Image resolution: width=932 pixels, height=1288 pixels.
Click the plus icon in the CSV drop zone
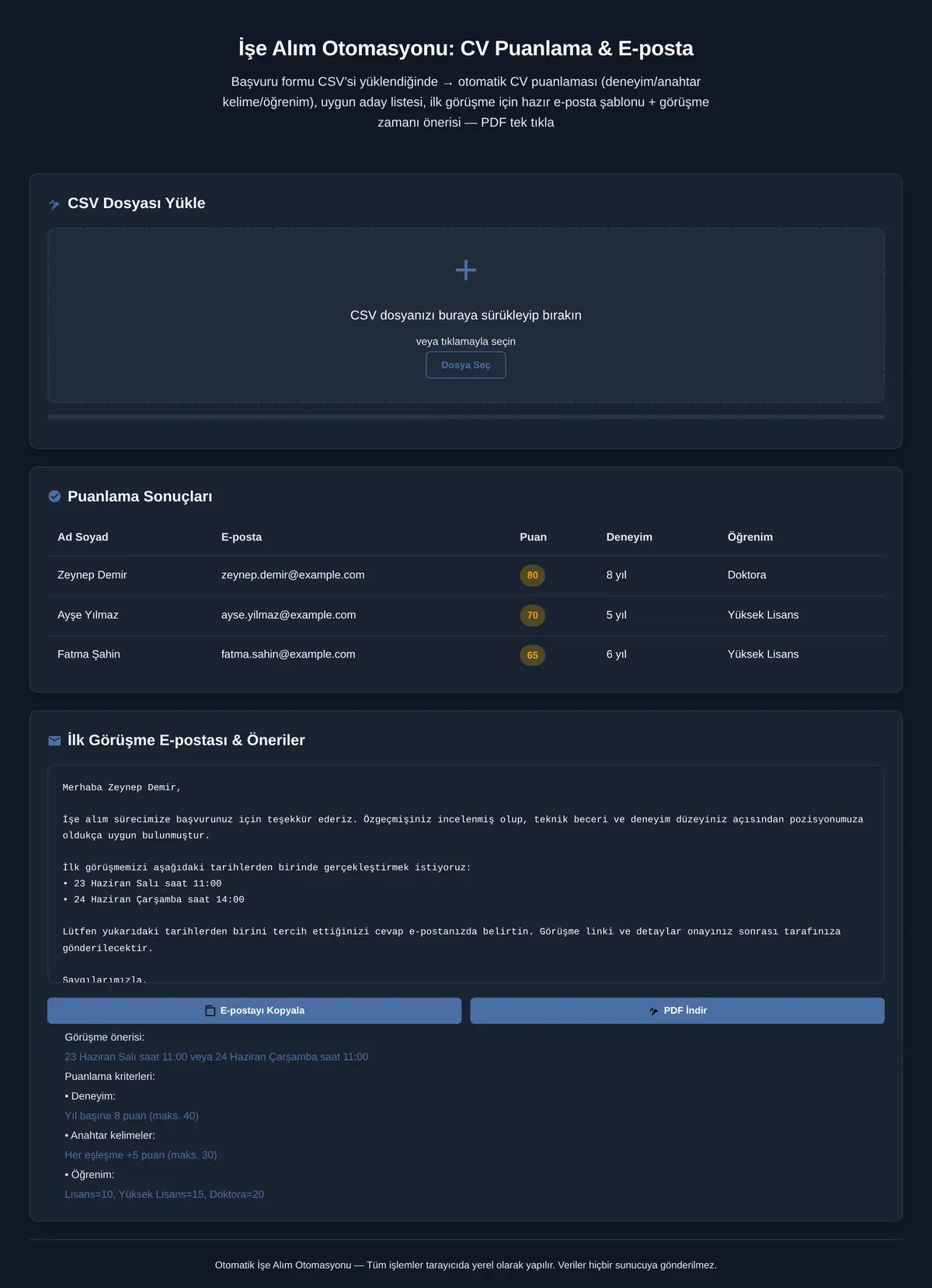(x=466, y=270)
